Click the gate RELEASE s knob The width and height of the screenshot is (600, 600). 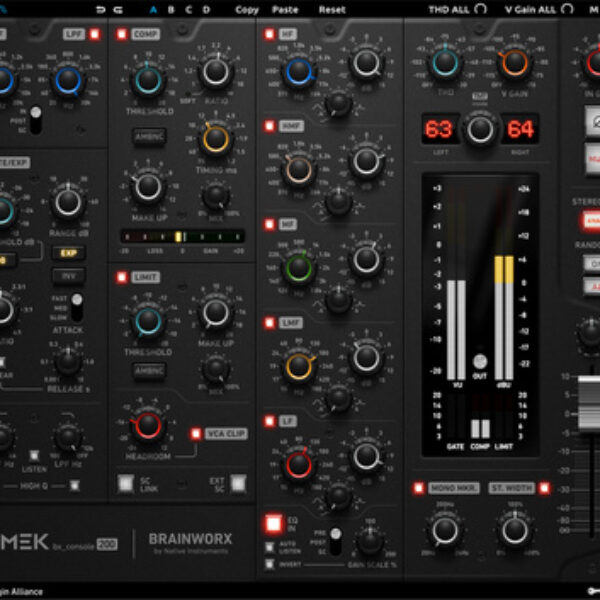click(x=68, y=362)
